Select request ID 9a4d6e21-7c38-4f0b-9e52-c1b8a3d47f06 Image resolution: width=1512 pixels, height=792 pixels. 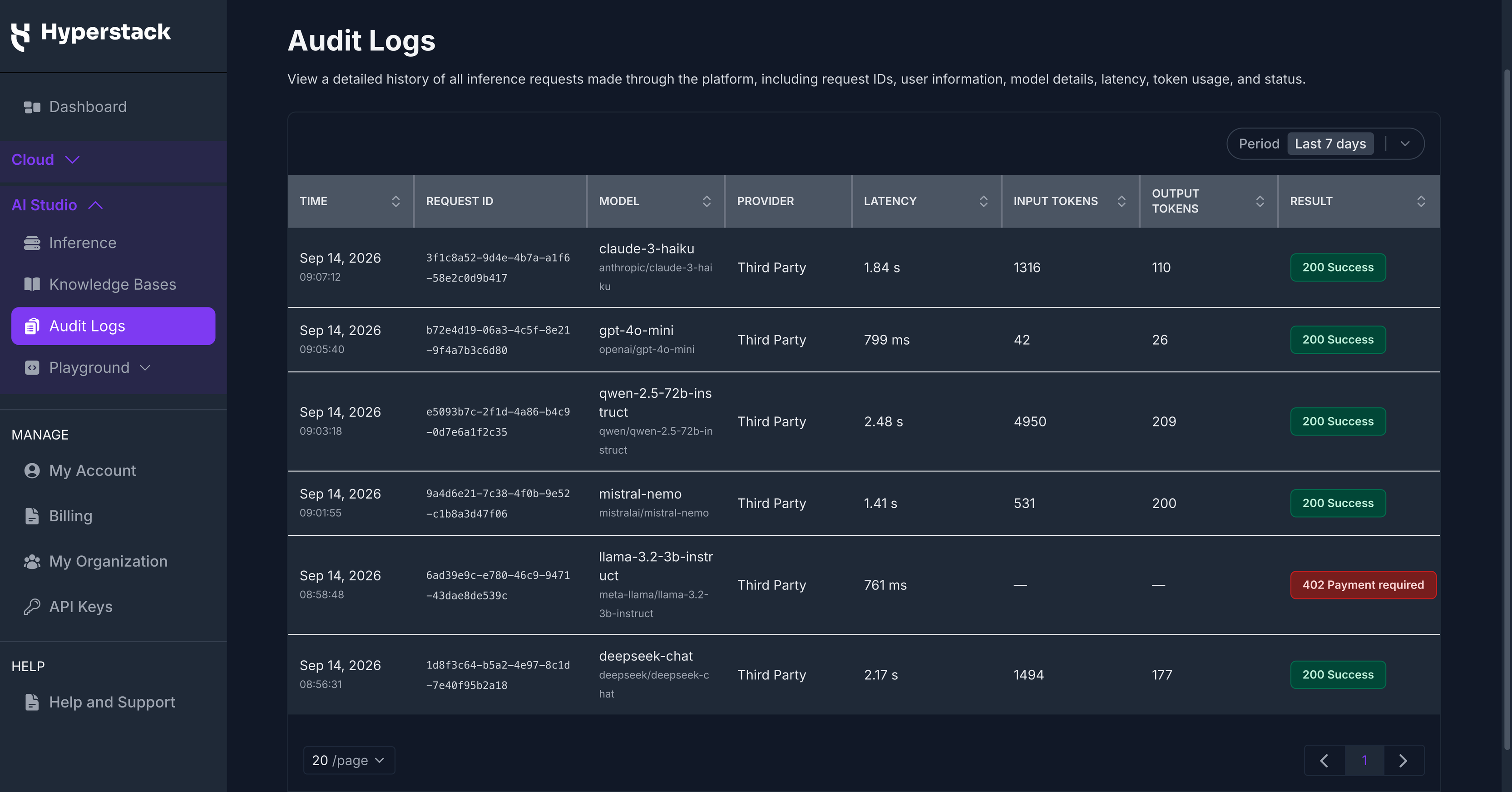pos(498,503)
